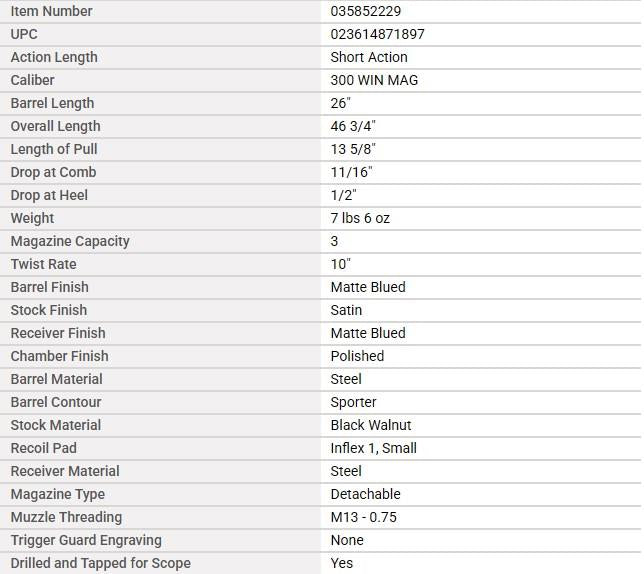This screenshot has height=574, width=644.
Task: Click the Barrel Contour value Sporter
Action: 353,402
